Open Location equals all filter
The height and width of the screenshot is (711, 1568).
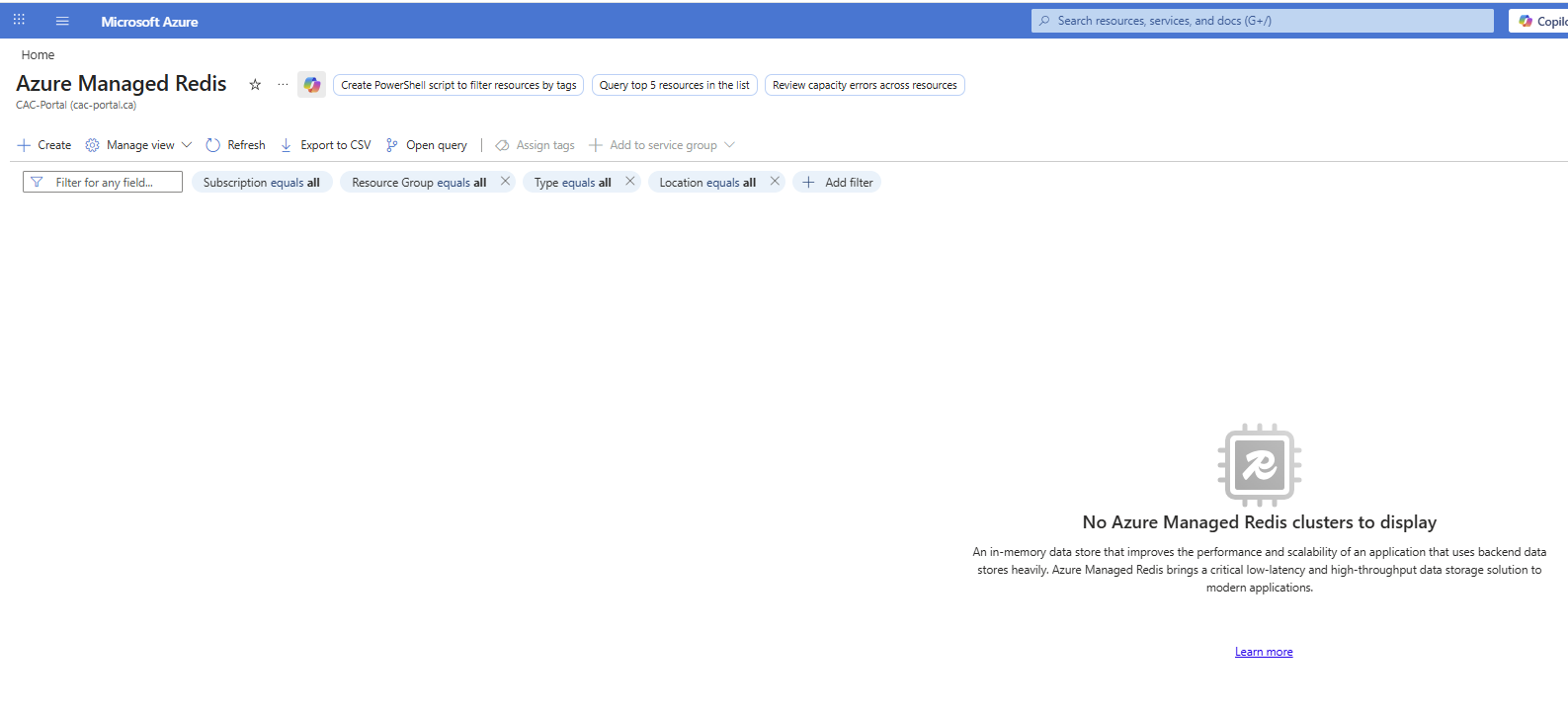tap(707, 183)
